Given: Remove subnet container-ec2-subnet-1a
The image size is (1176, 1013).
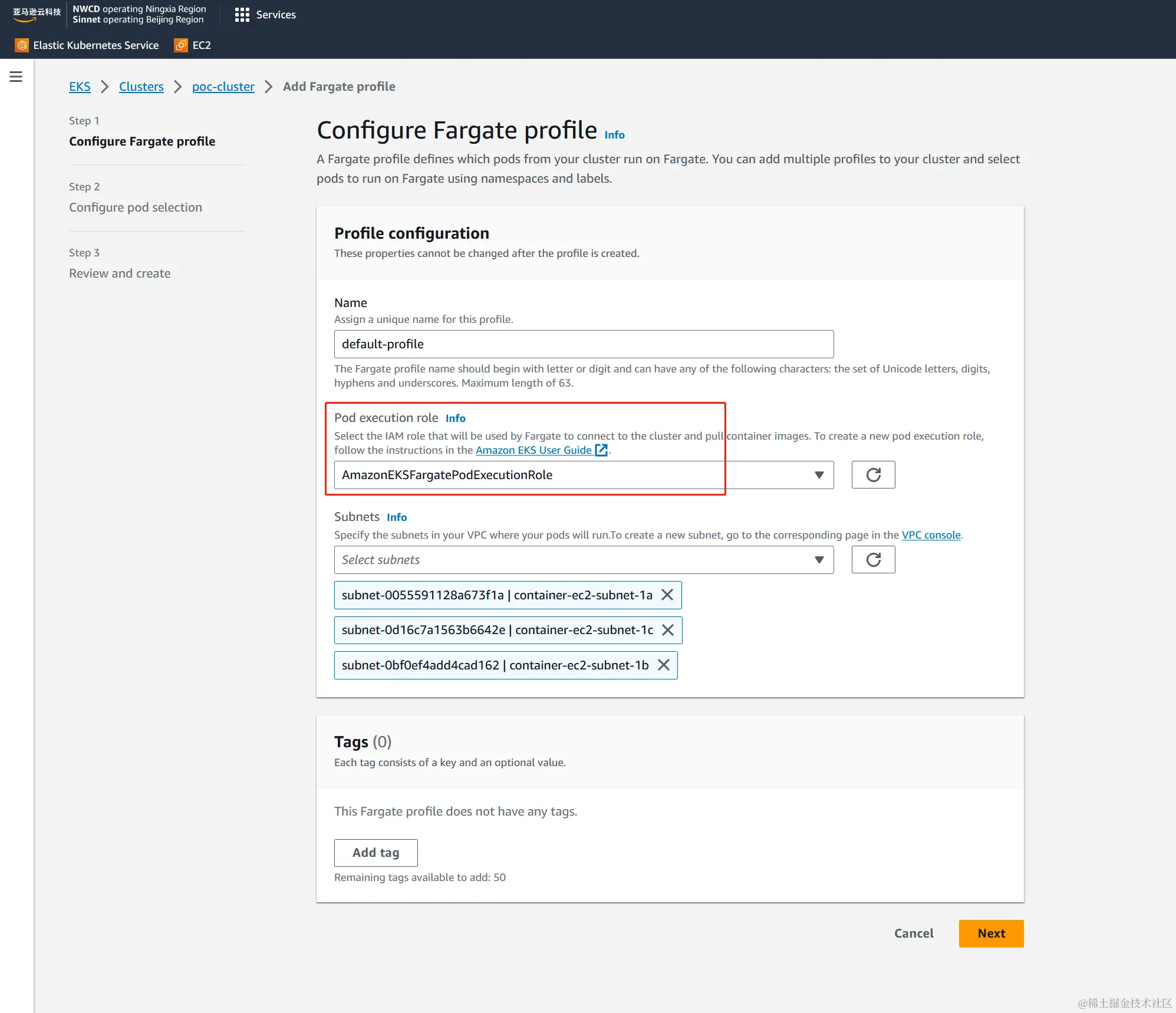Looking at the screenshot, I should 667,595.
